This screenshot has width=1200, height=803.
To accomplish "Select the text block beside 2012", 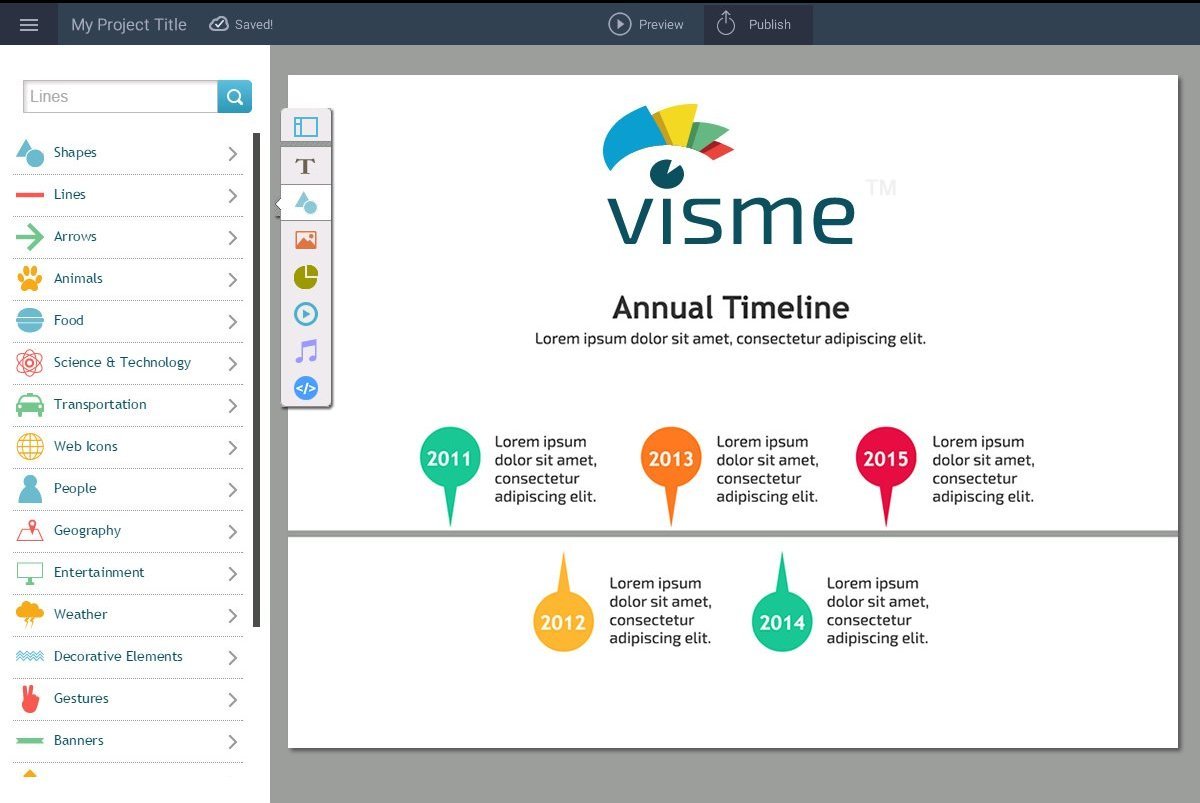I will point(660,611).
